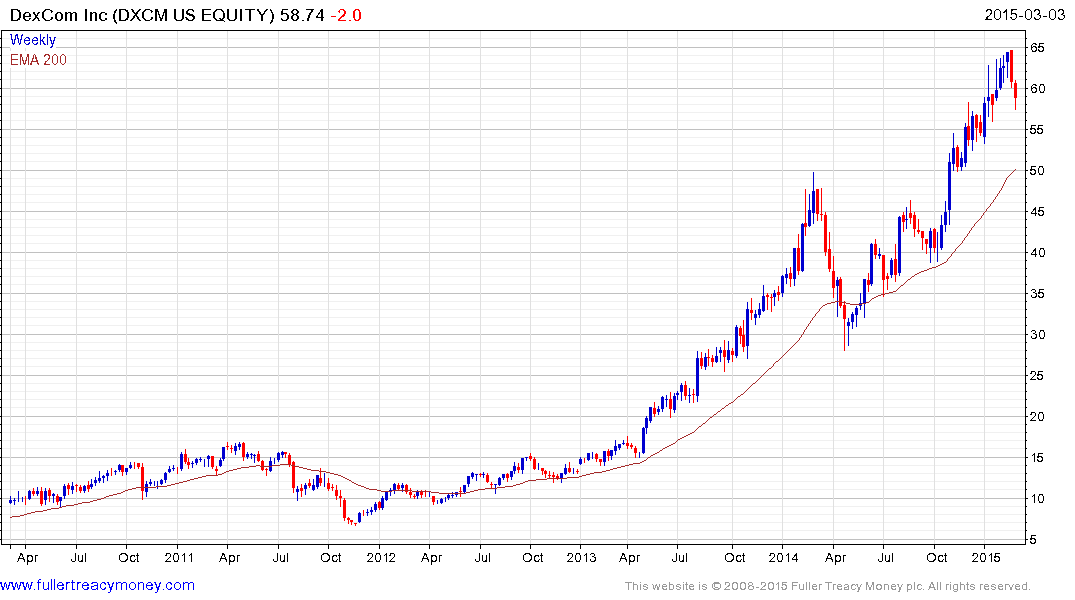Click the 10 price axis label
This screenshot has height=600, width=1075.
(1037, 499)
